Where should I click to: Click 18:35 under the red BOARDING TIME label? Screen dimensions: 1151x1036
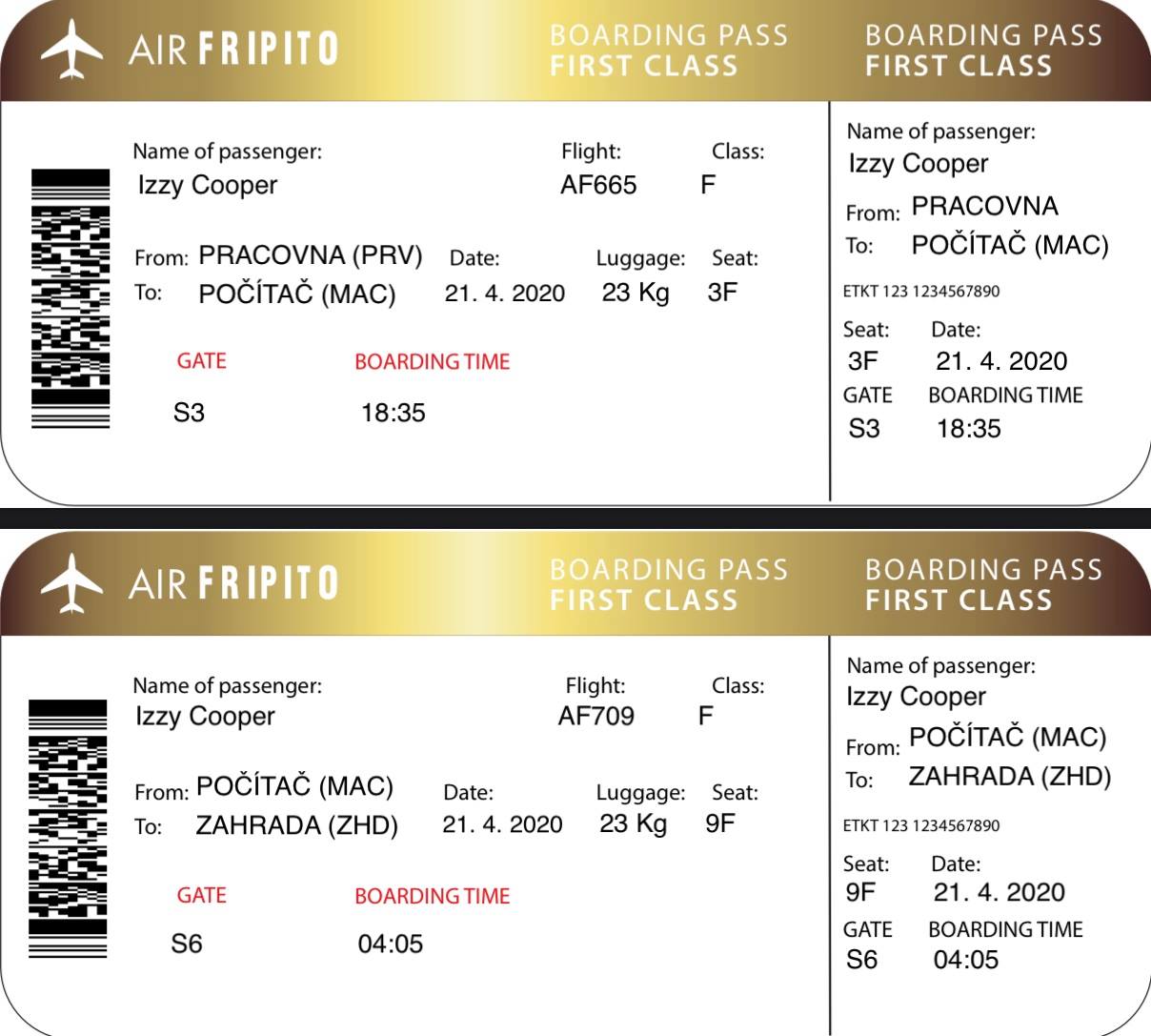(393, 413)
